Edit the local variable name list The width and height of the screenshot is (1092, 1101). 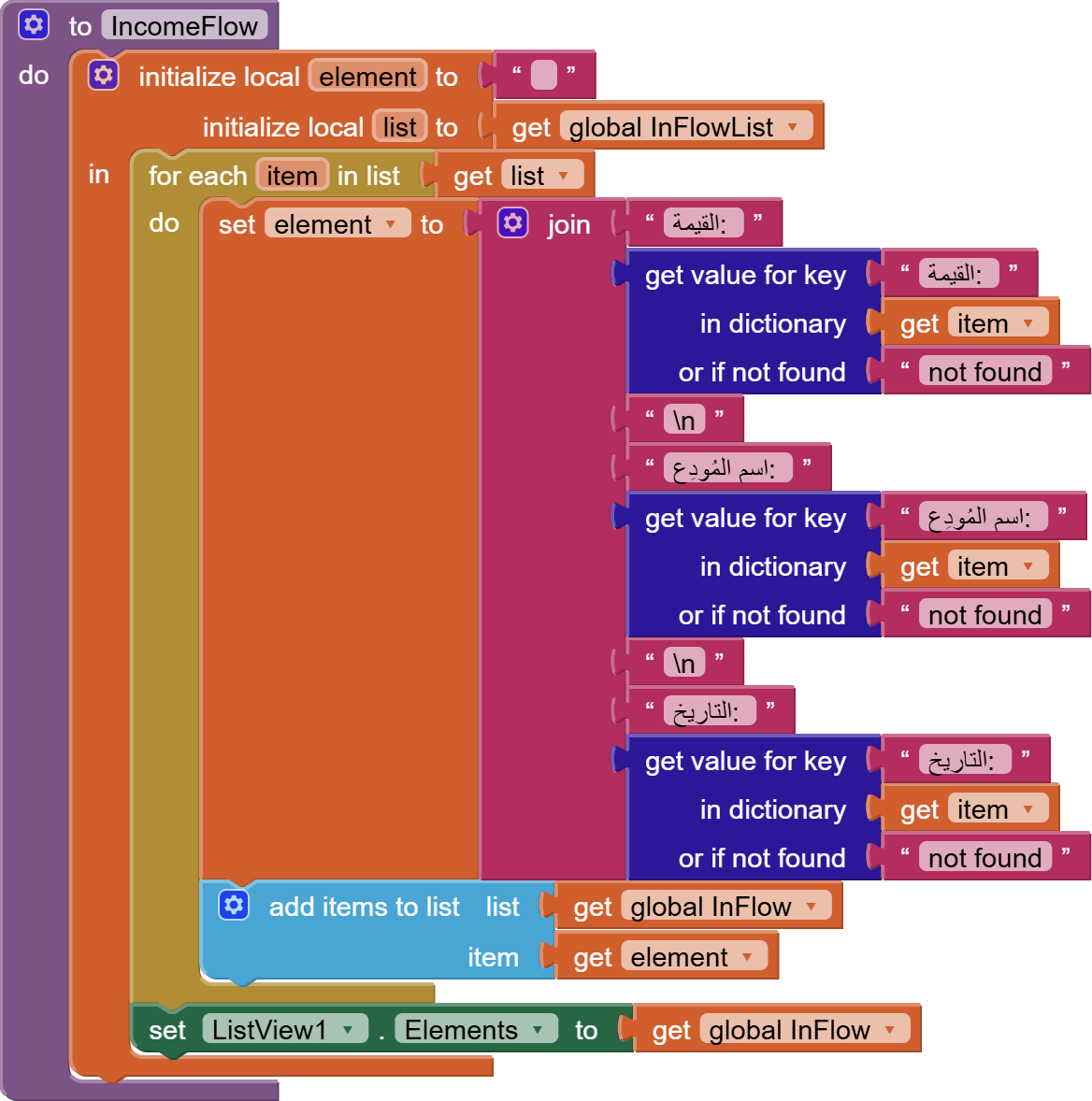pos(399,127)
